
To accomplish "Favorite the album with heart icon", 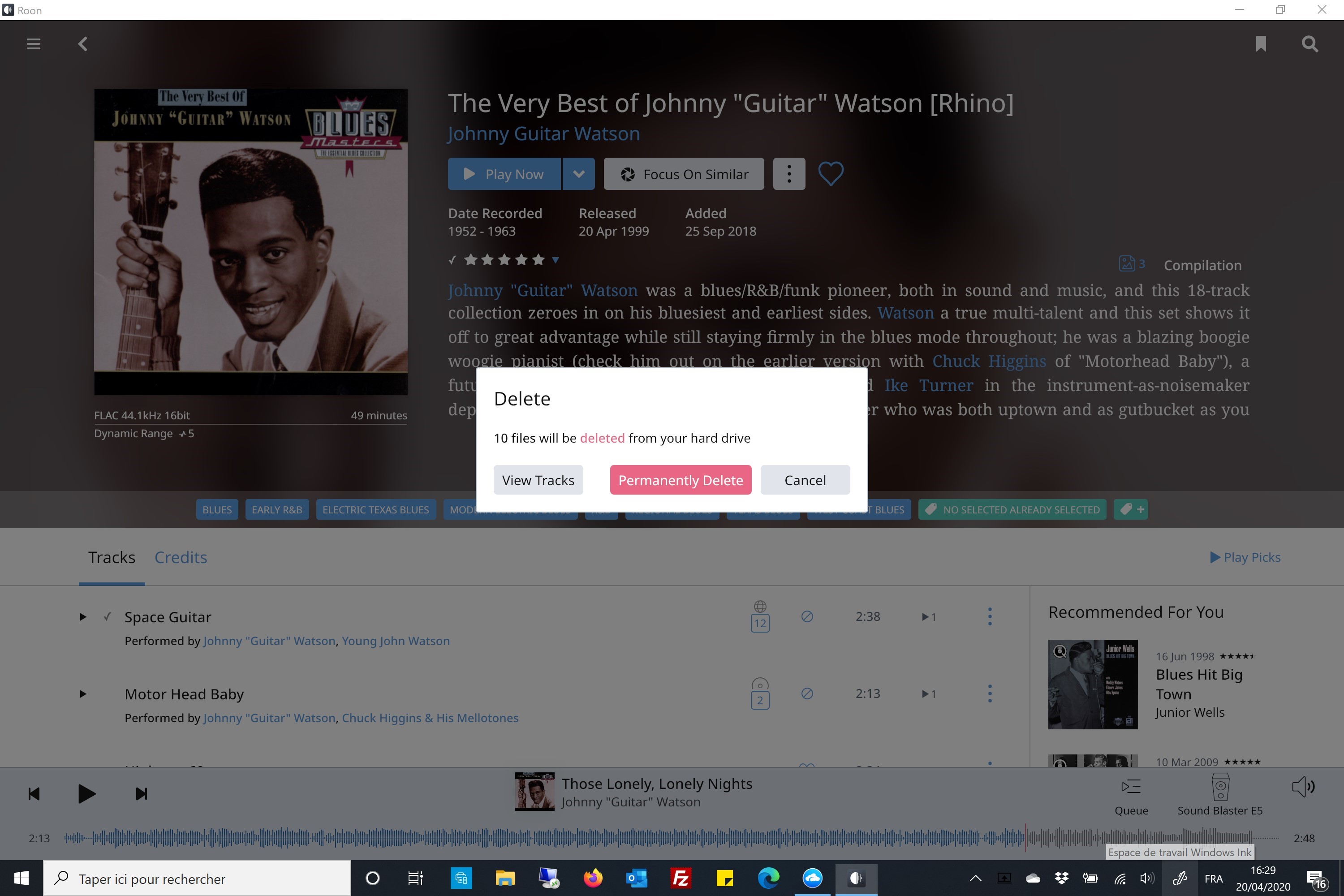I will [x=830, y=174].
